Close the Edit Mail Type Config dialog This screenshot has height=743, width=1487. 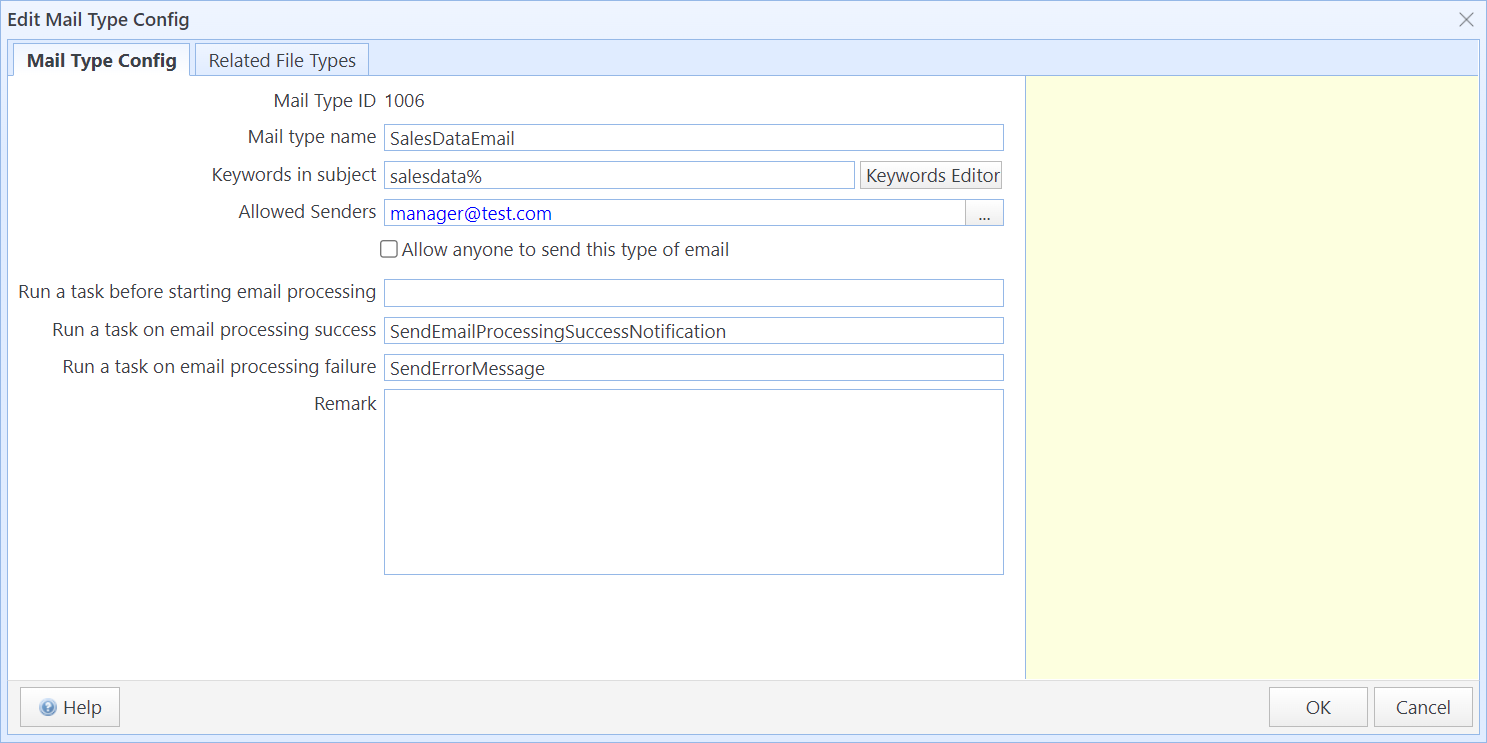pyautogui.click(x=1466, y=20)
